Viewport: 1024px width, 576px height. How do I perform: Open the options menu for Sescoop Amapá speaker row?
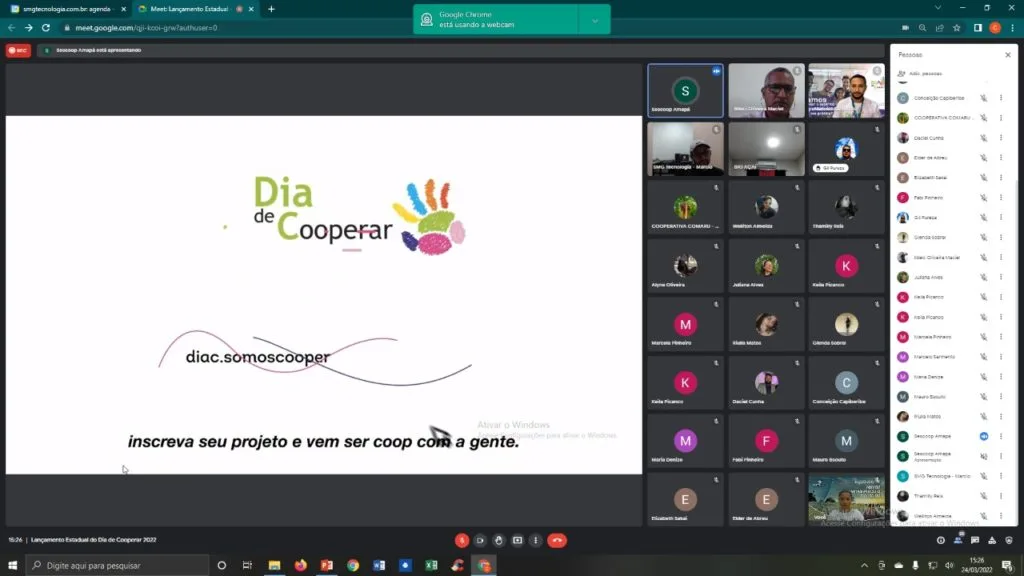(x=1001, y=436)
